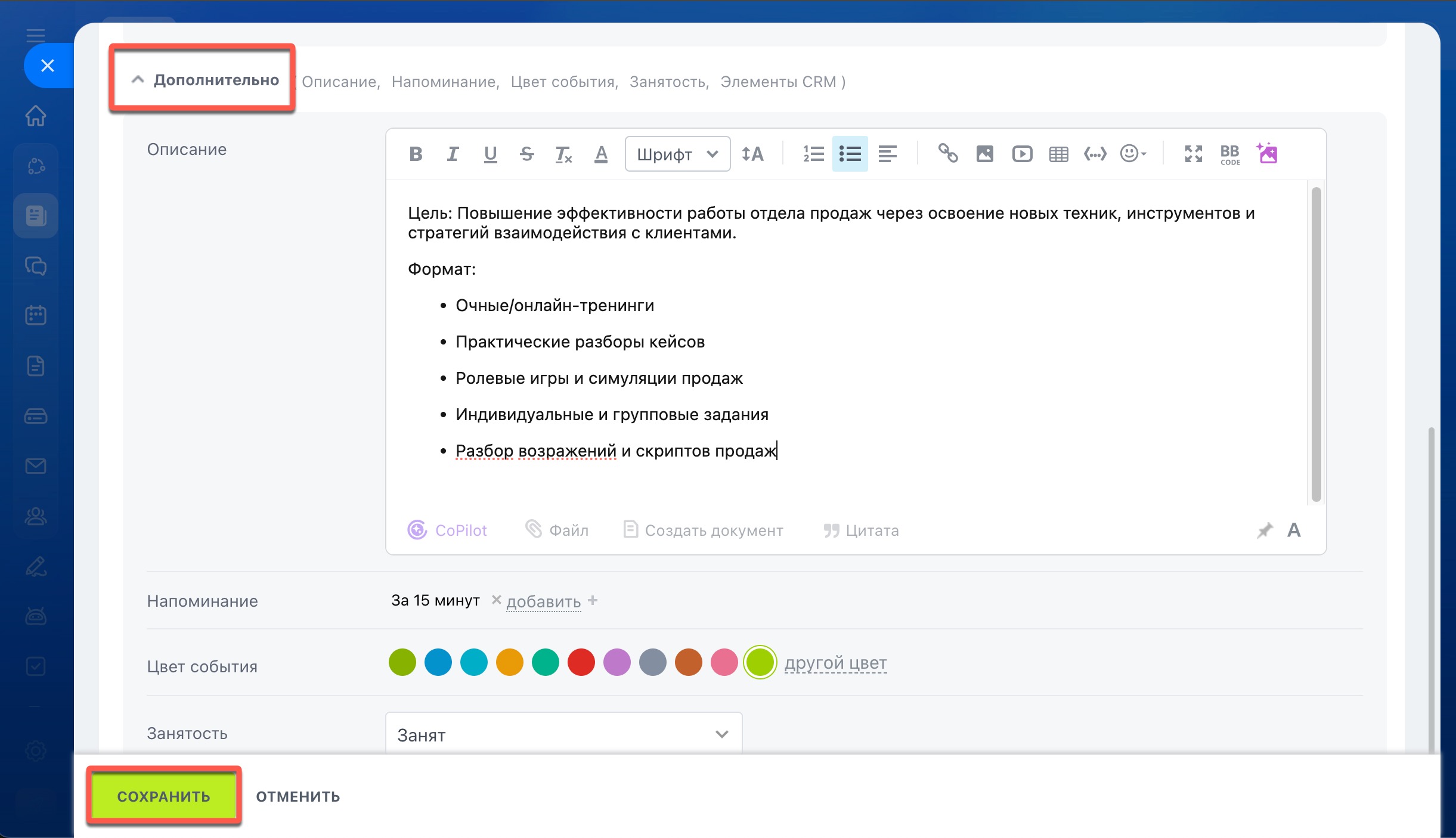This screenshot has width=1456, height=838.
Task: Insert a table via grid icon
Action: (x=1058, y=154)
